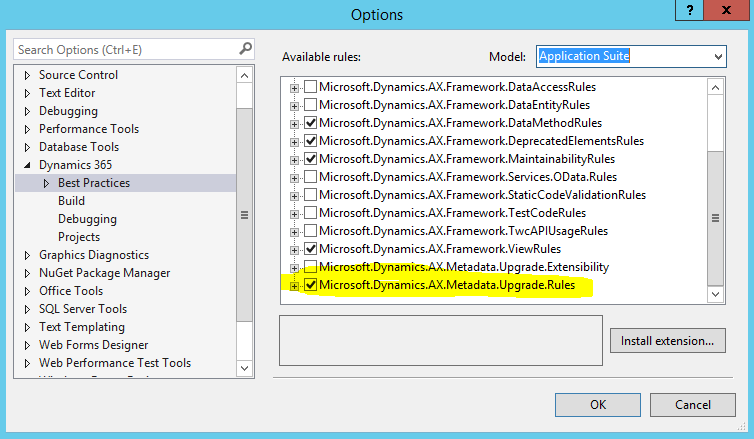Click the Help question mark button
The image size is (754, 439).
click(x=690, y=10)
